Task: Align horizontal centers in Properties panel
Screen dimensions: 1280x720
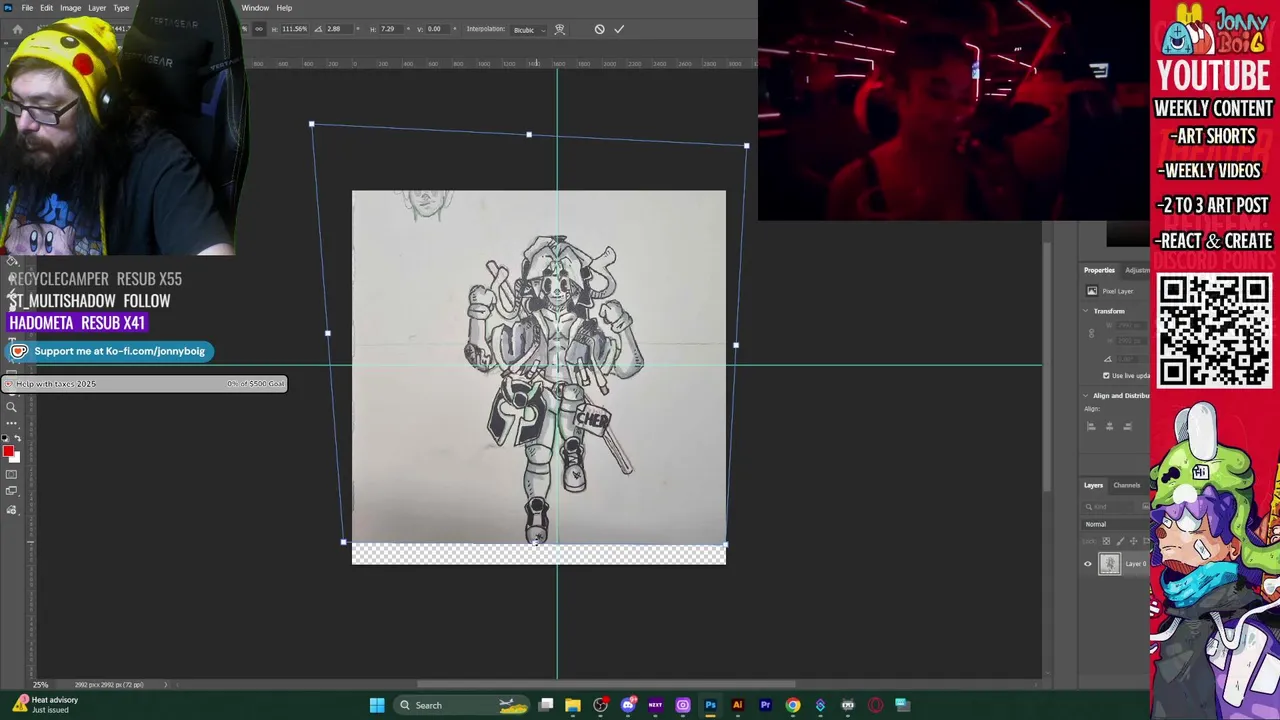Action: point(1109,426)
